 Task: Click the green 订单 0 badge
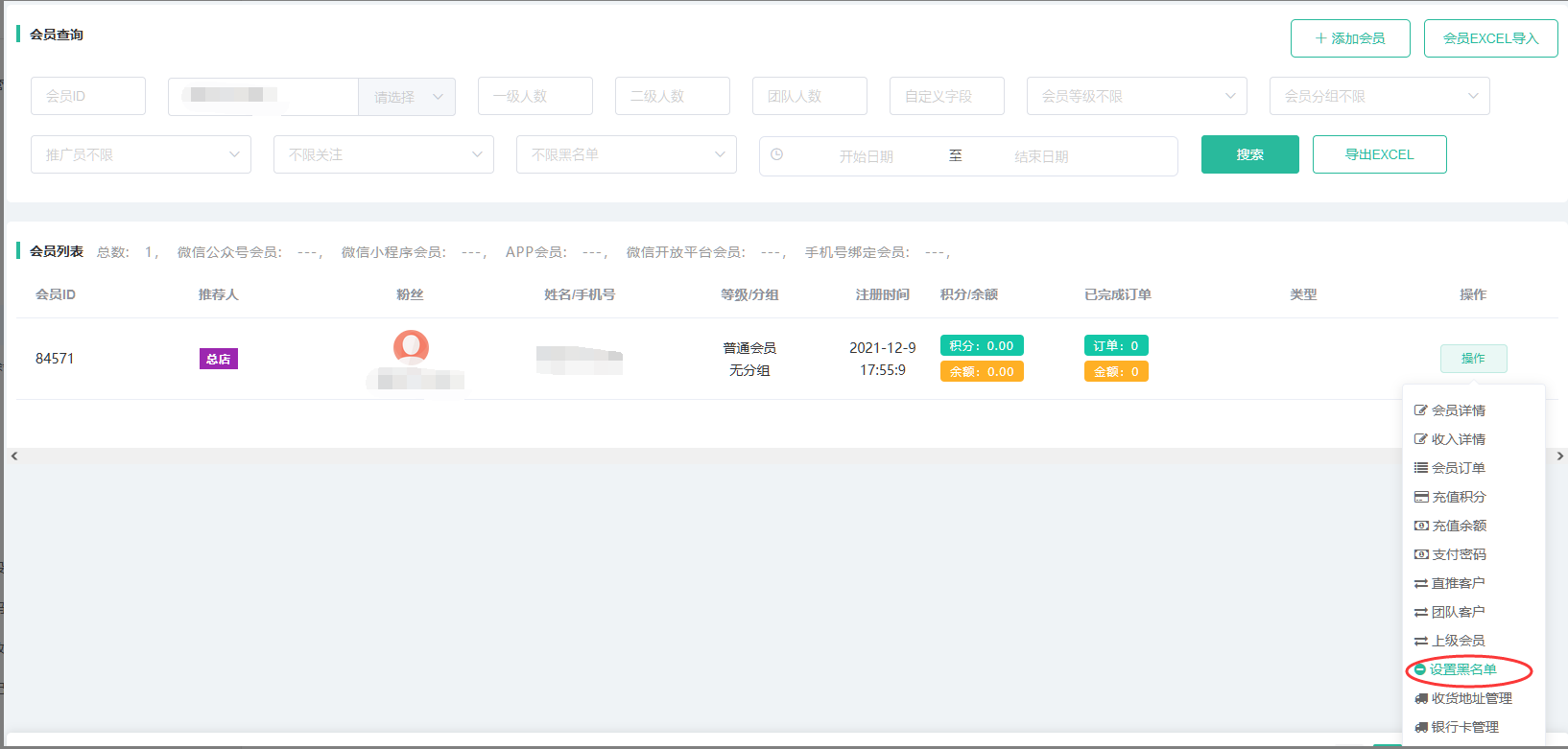click(x=1115, y=346)
